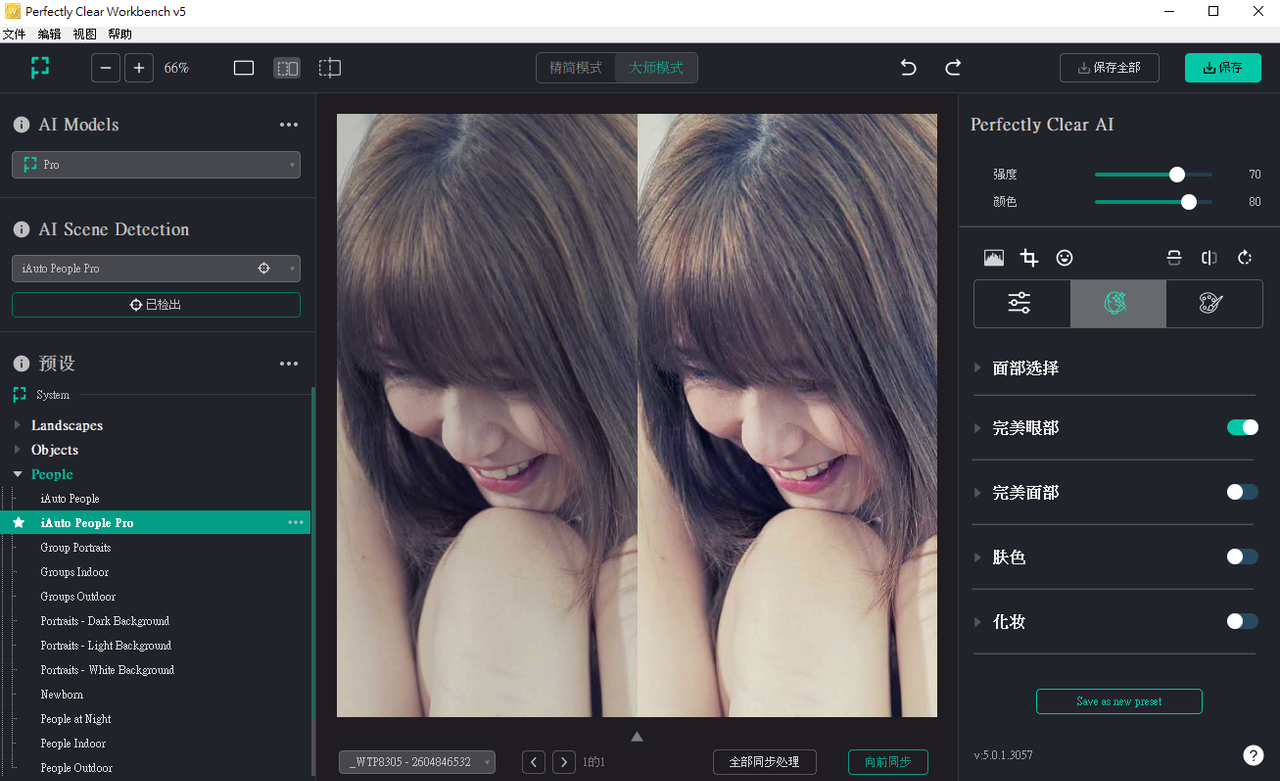This screenshot has height=781, width=1280.
Task: Click the 强度 slider handle
Action: 1177,175
